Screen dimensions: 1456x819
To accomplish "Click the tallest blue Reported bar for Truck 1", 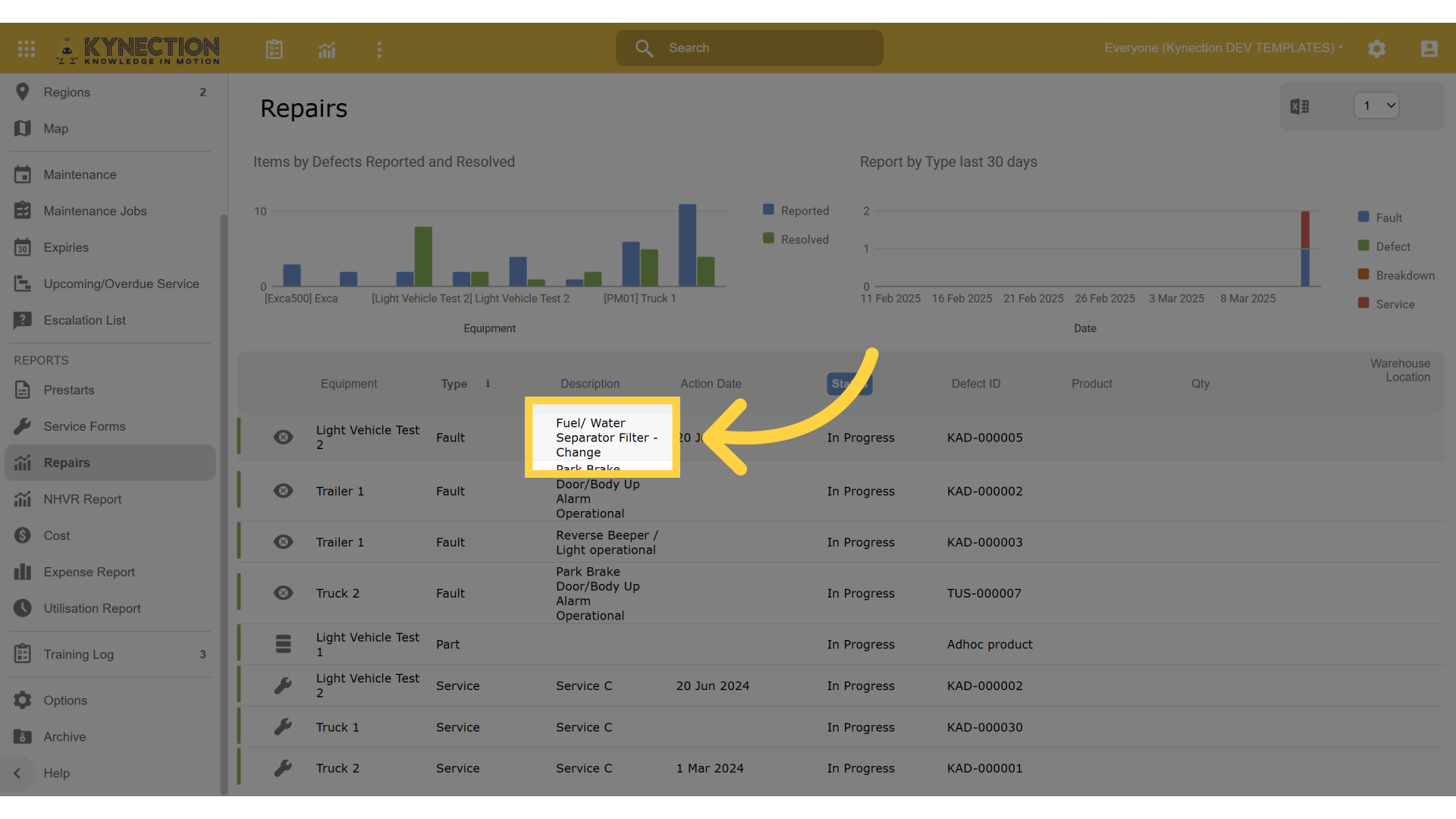I will [687, 245].
